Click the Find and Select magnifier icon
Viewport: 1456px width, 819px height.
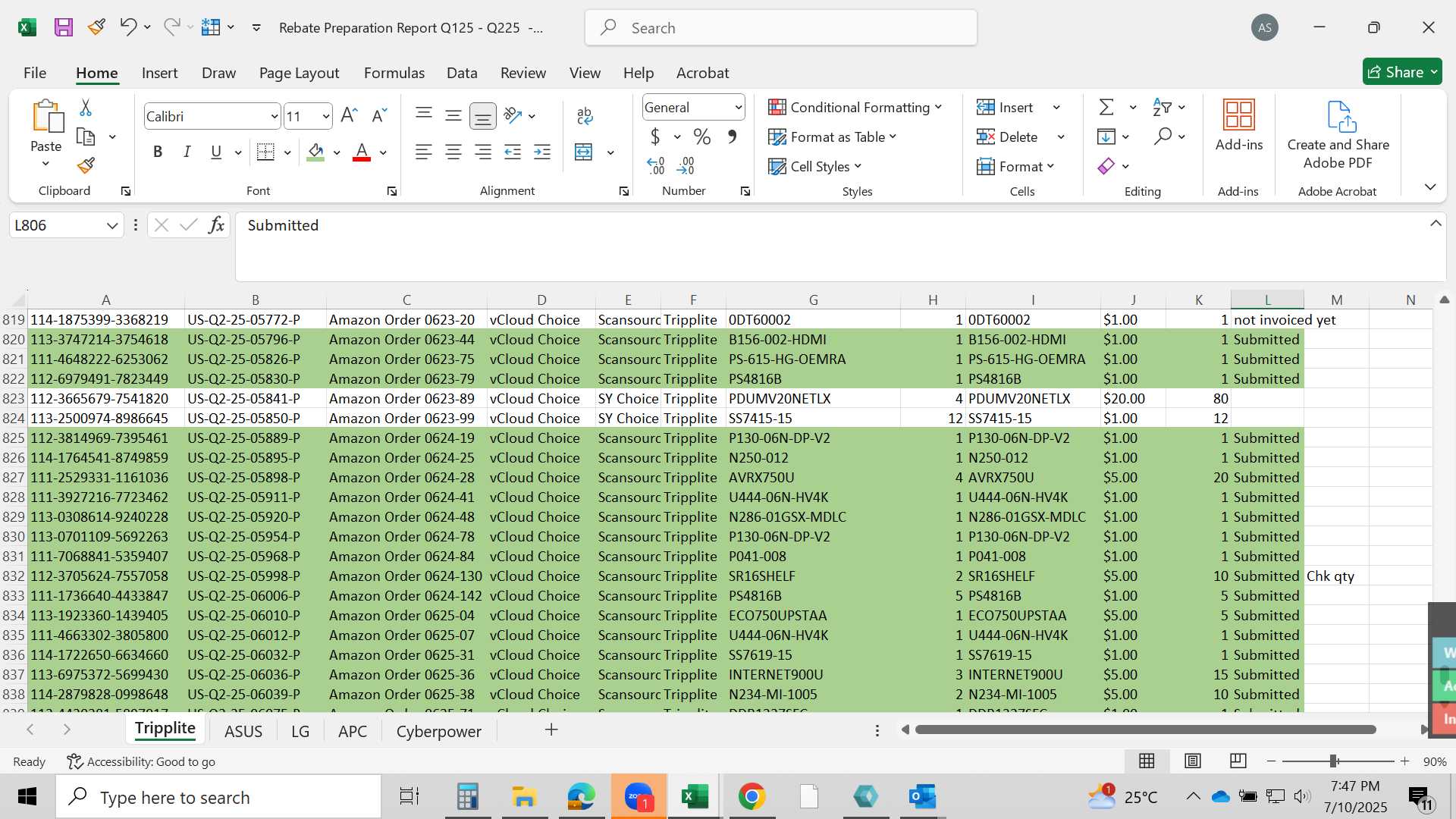1163,136
